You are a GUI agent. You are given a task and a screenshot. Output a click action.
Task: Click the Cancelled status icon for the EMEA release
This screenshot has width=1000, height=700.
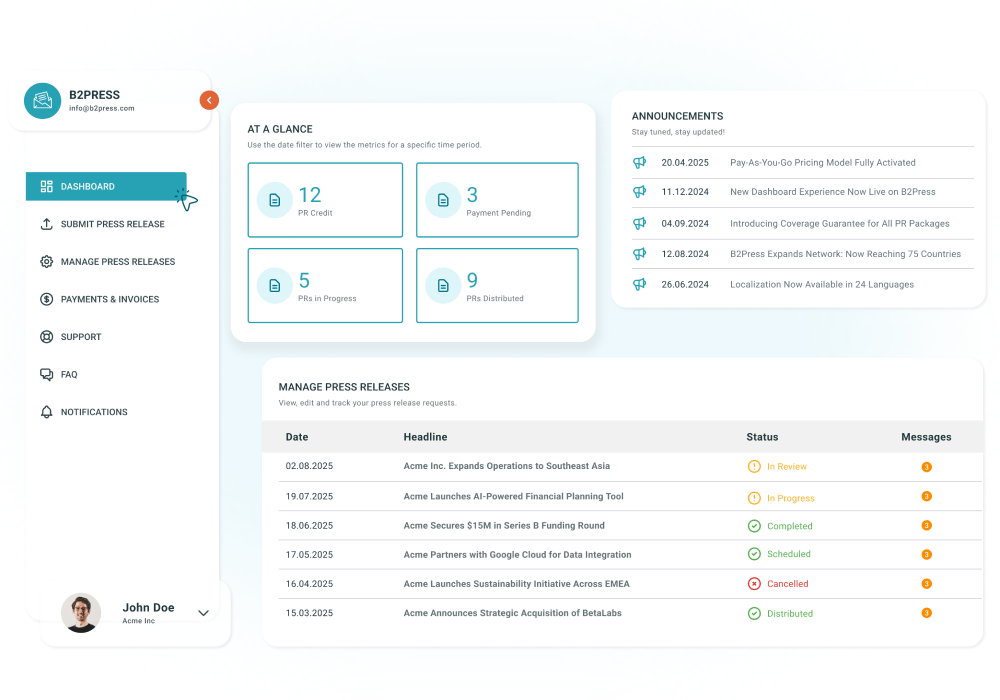(753, 584)
